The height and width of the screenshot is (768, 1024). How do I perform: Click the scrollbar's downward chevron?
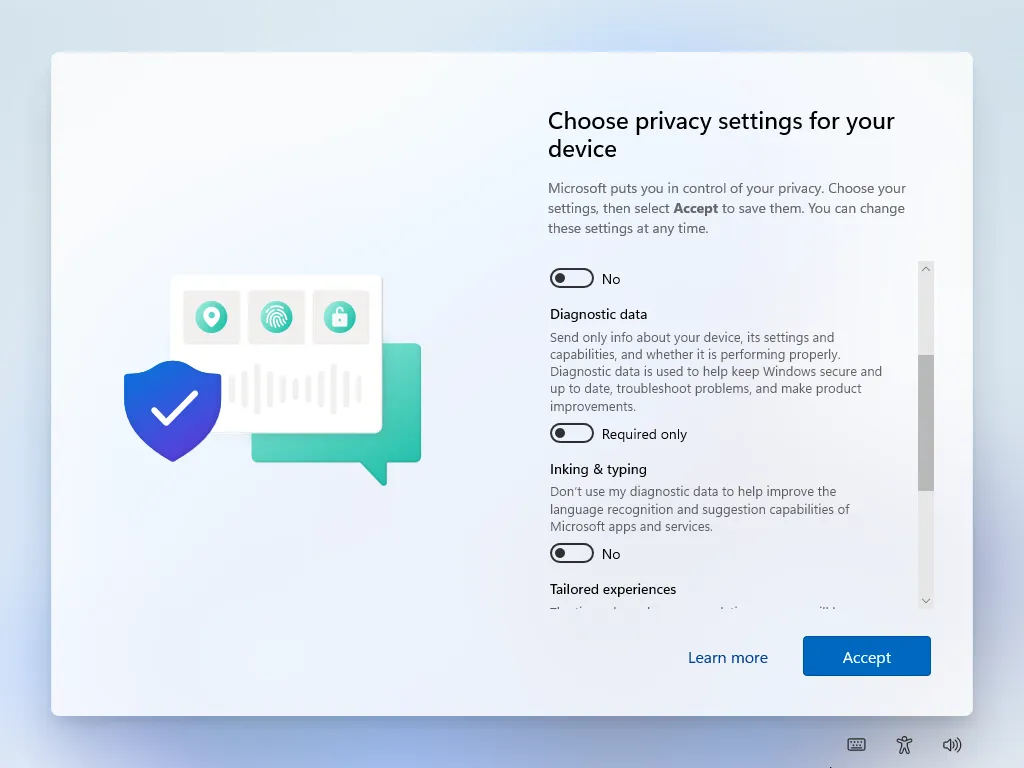925,601
